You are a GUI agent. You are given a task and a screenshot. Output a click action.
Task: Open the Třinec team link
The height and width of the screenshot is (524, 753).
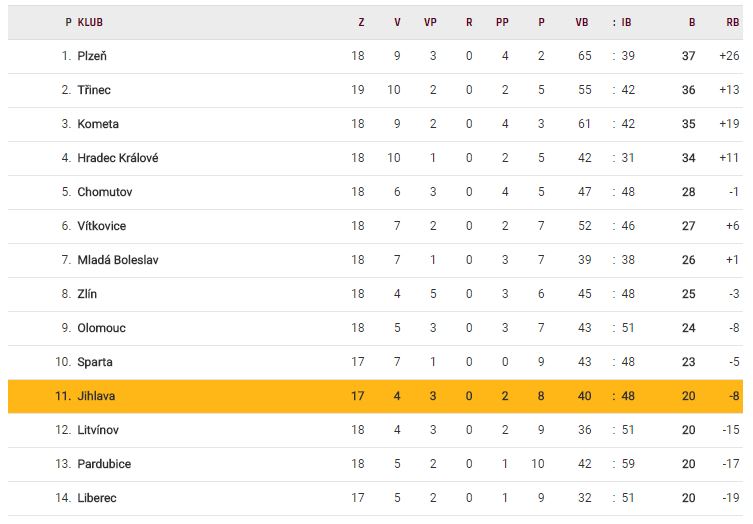(x=94, y=90)
